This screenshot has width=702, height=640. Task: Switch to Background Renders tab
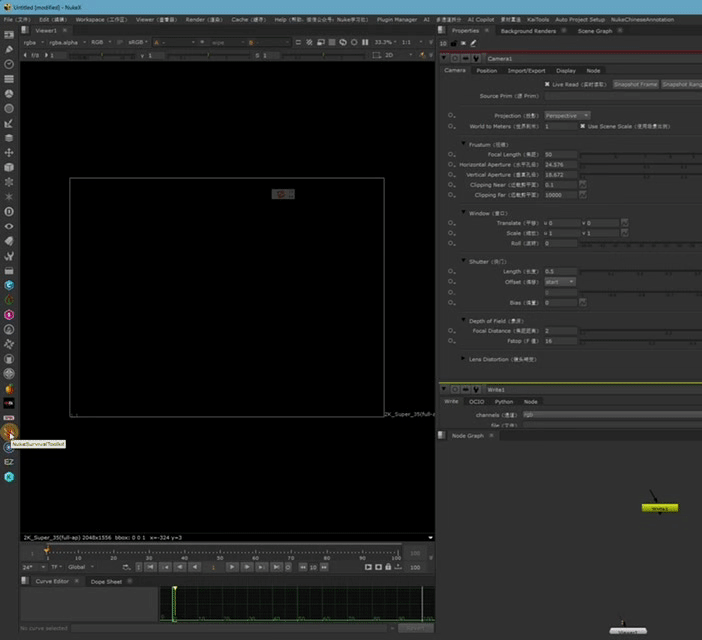[x=528, y=31]
